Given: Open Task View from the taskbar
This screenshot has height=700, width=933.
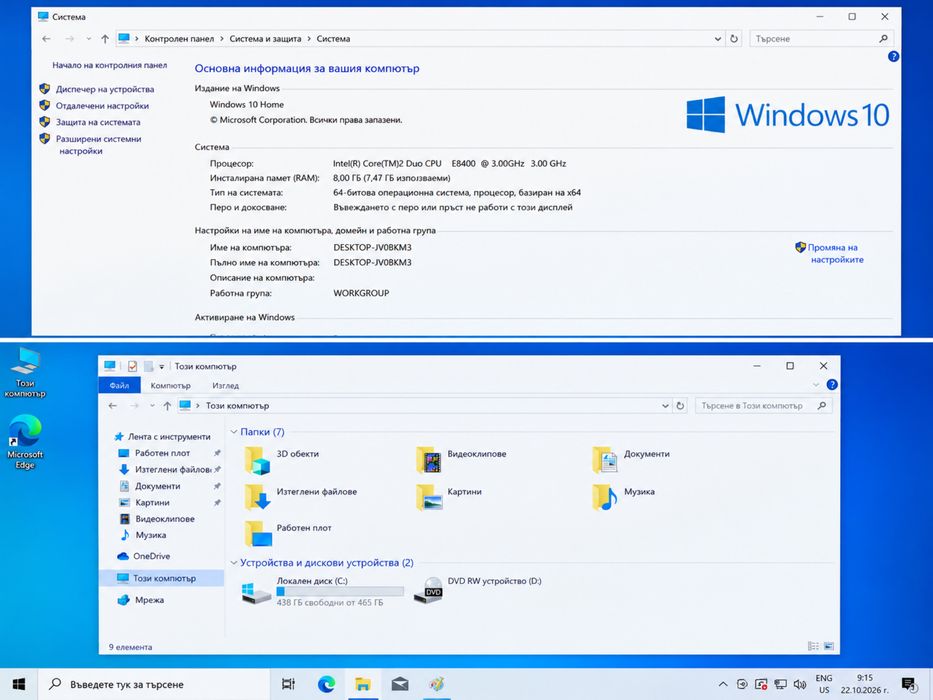Looking at the screenshot, I should coord(289,684).
